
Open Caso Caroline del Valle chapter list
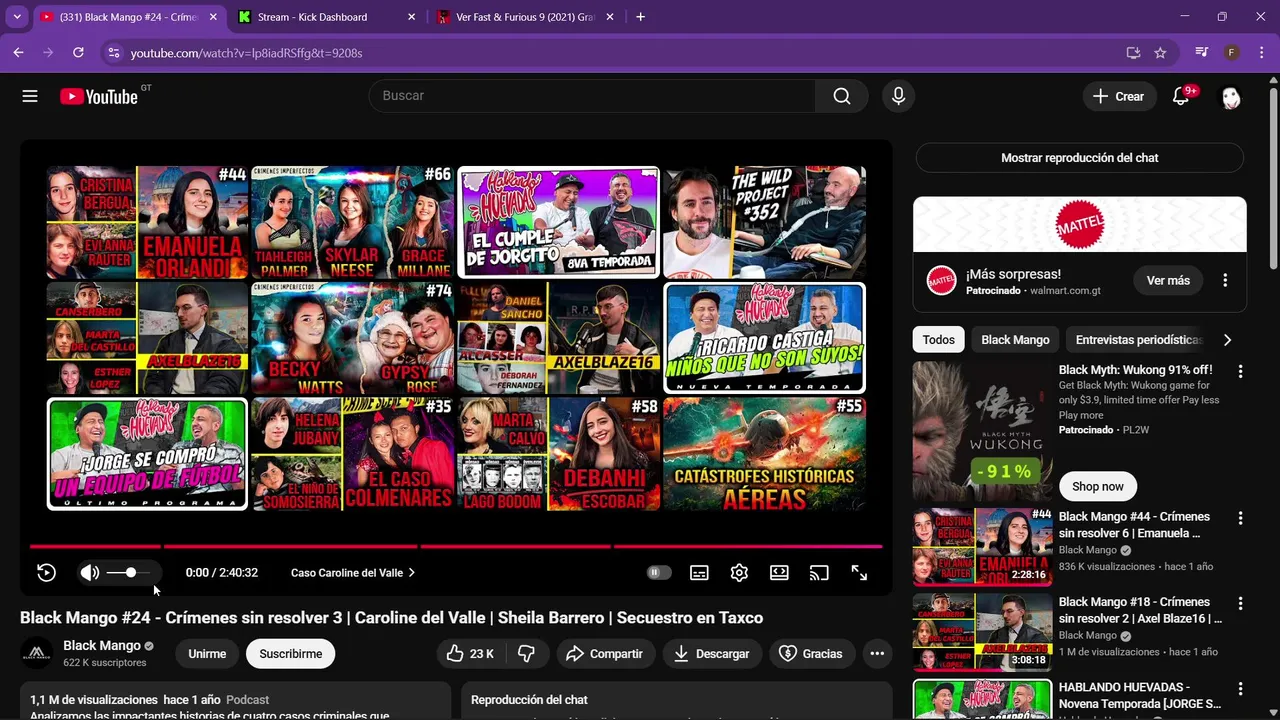coord(353,573)
